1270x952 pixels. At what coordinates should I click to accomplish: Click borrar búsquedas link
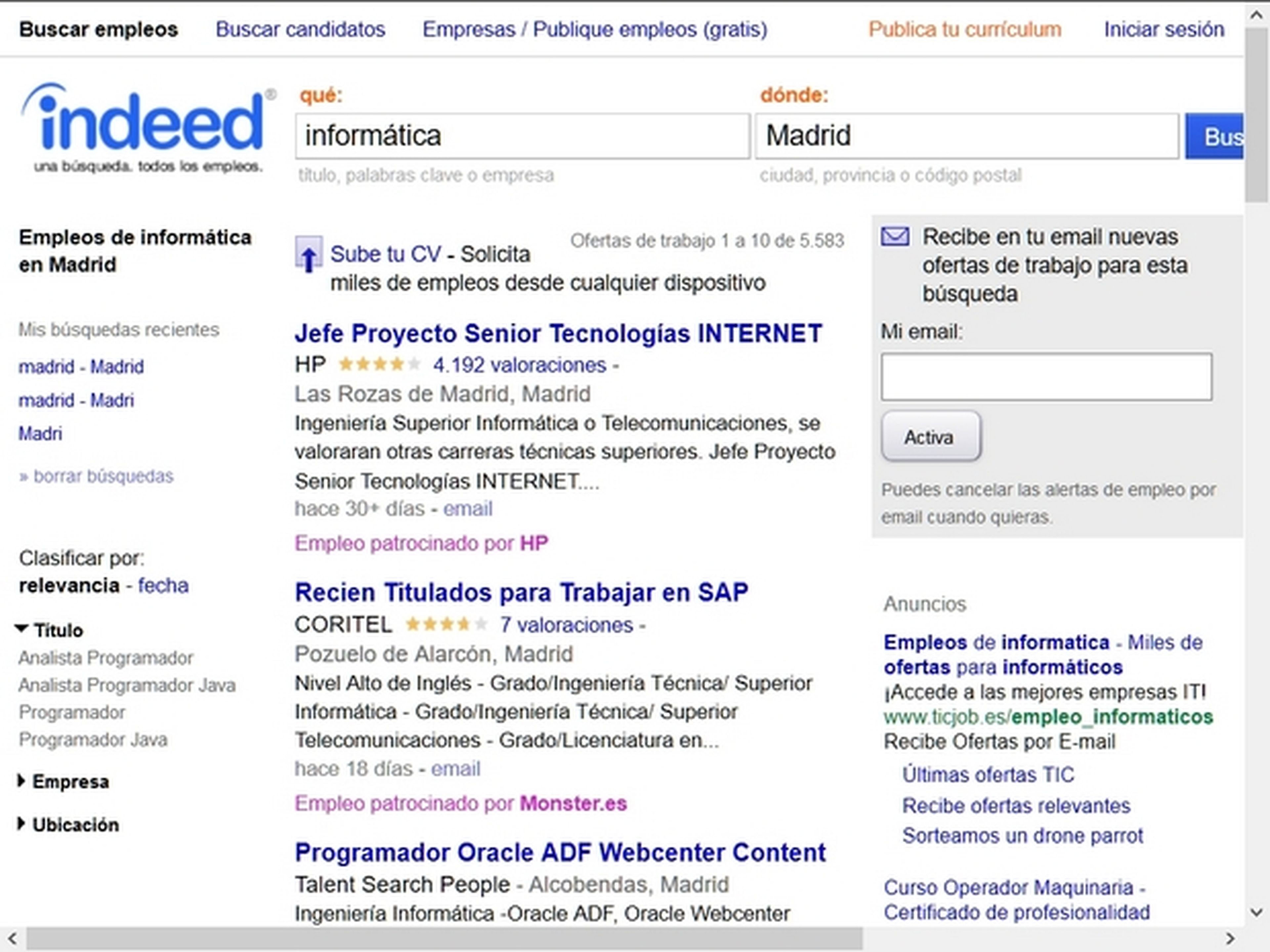(96, 476)
